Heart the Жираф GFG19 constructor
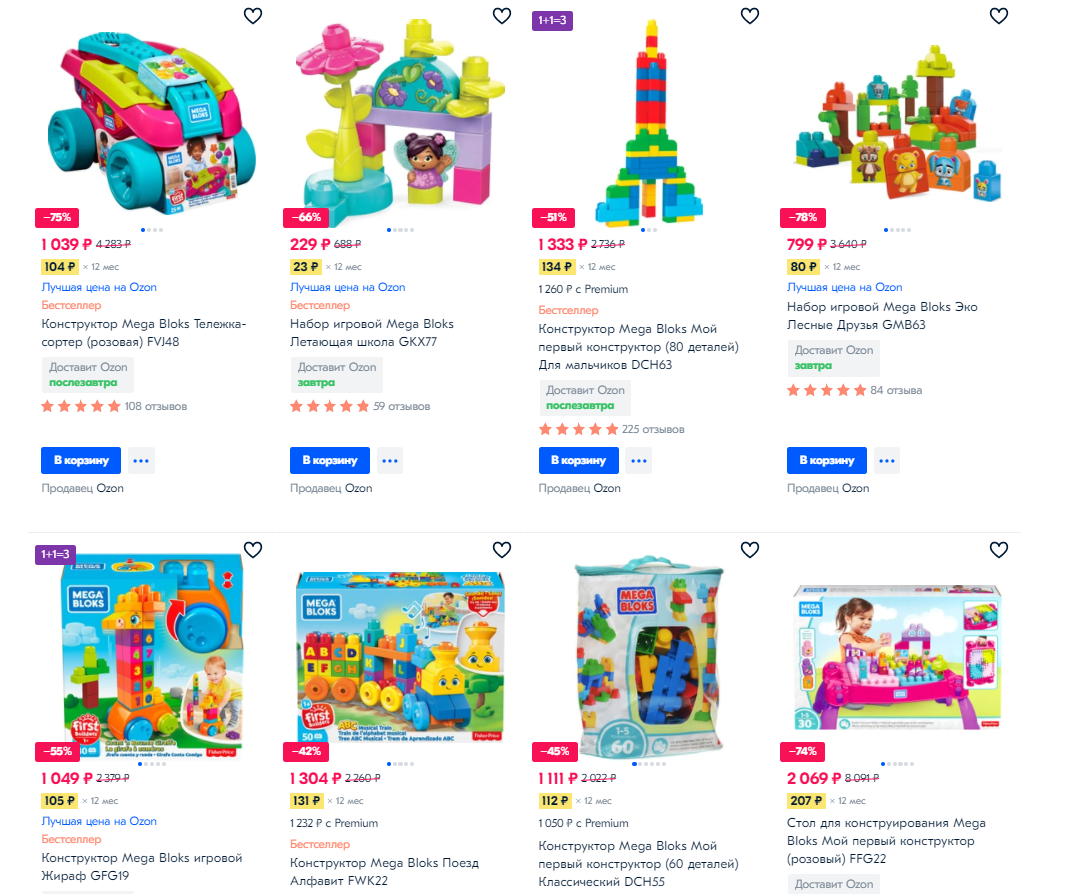Screen dimensions: 1084x894 coord(253,550)
